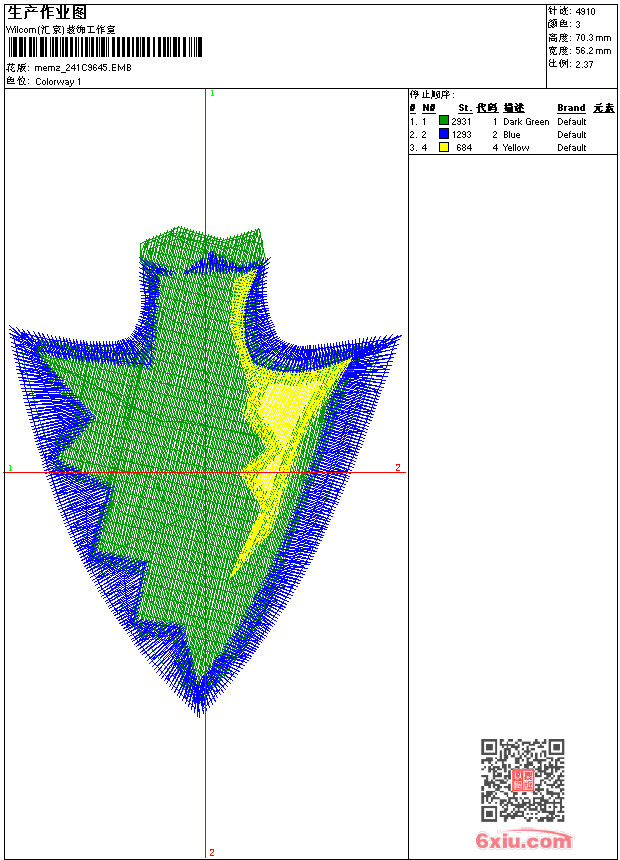Open the 6xiu.com watermark link

coord(523,841)
